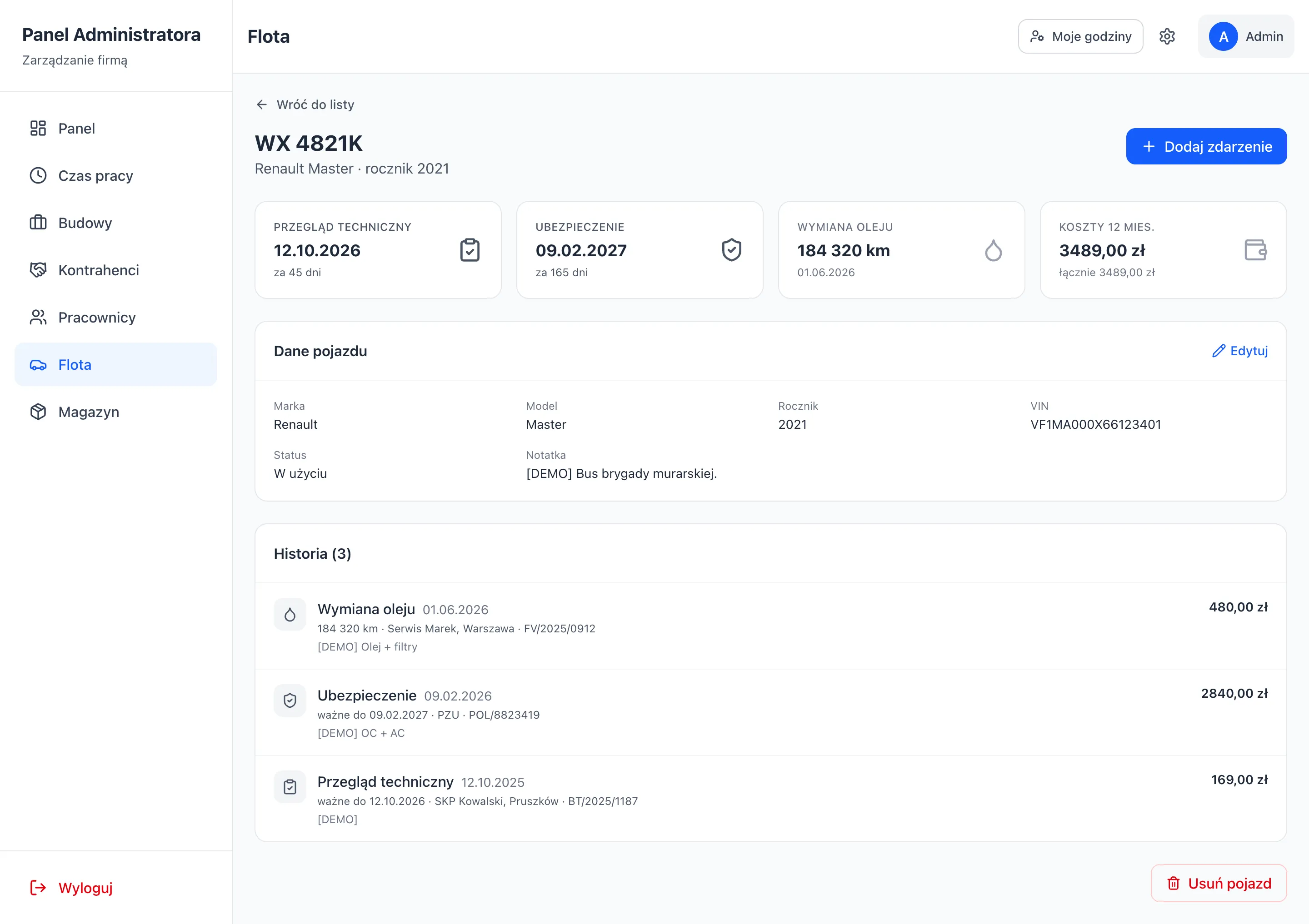
Task: Click the VIN value VF1MA000X66123401
Action: 1095,424
